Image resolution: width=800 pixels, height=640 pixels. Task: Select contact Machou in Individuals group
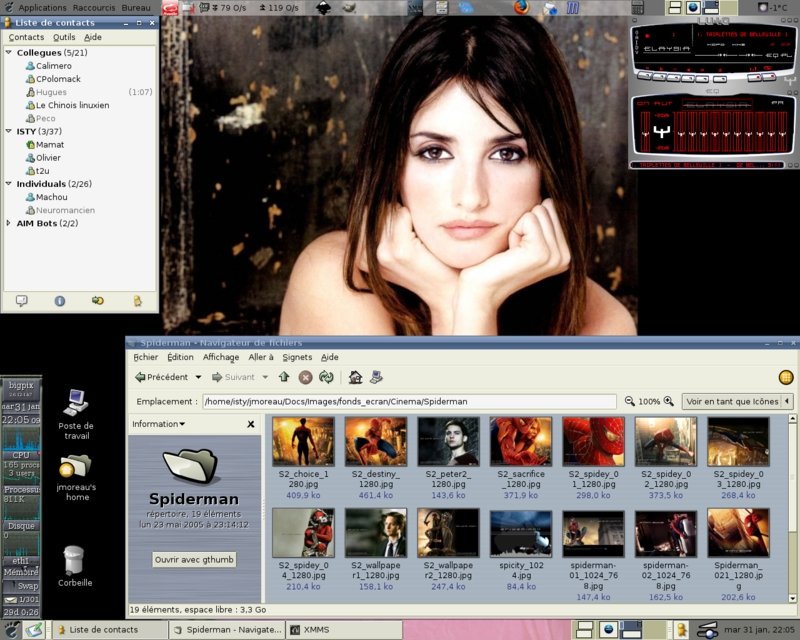click(x=52, y=197)
